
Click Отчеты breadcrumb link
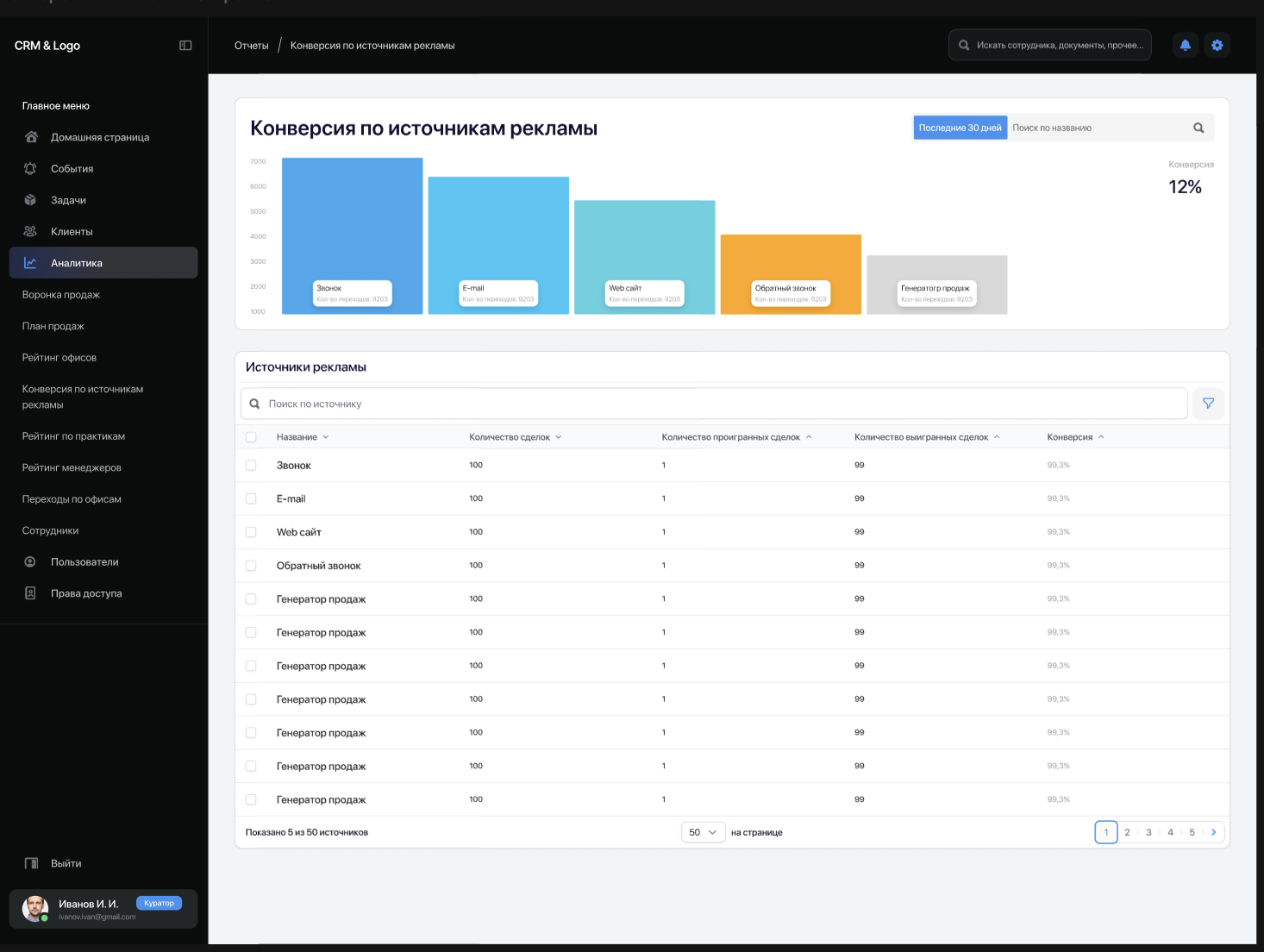[x=252, y=46]
